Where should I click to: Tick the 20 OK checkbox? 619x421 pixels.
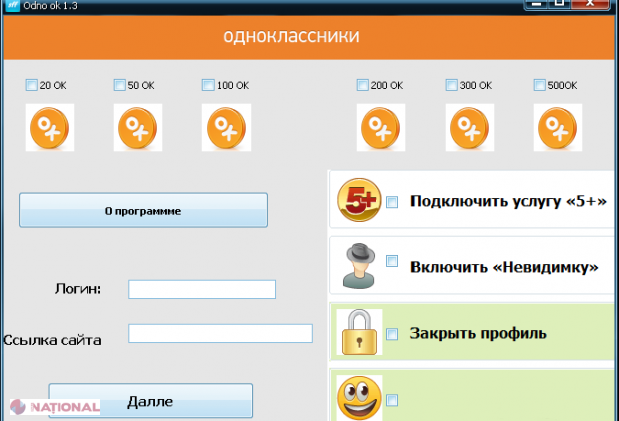(x=32, y=85)
